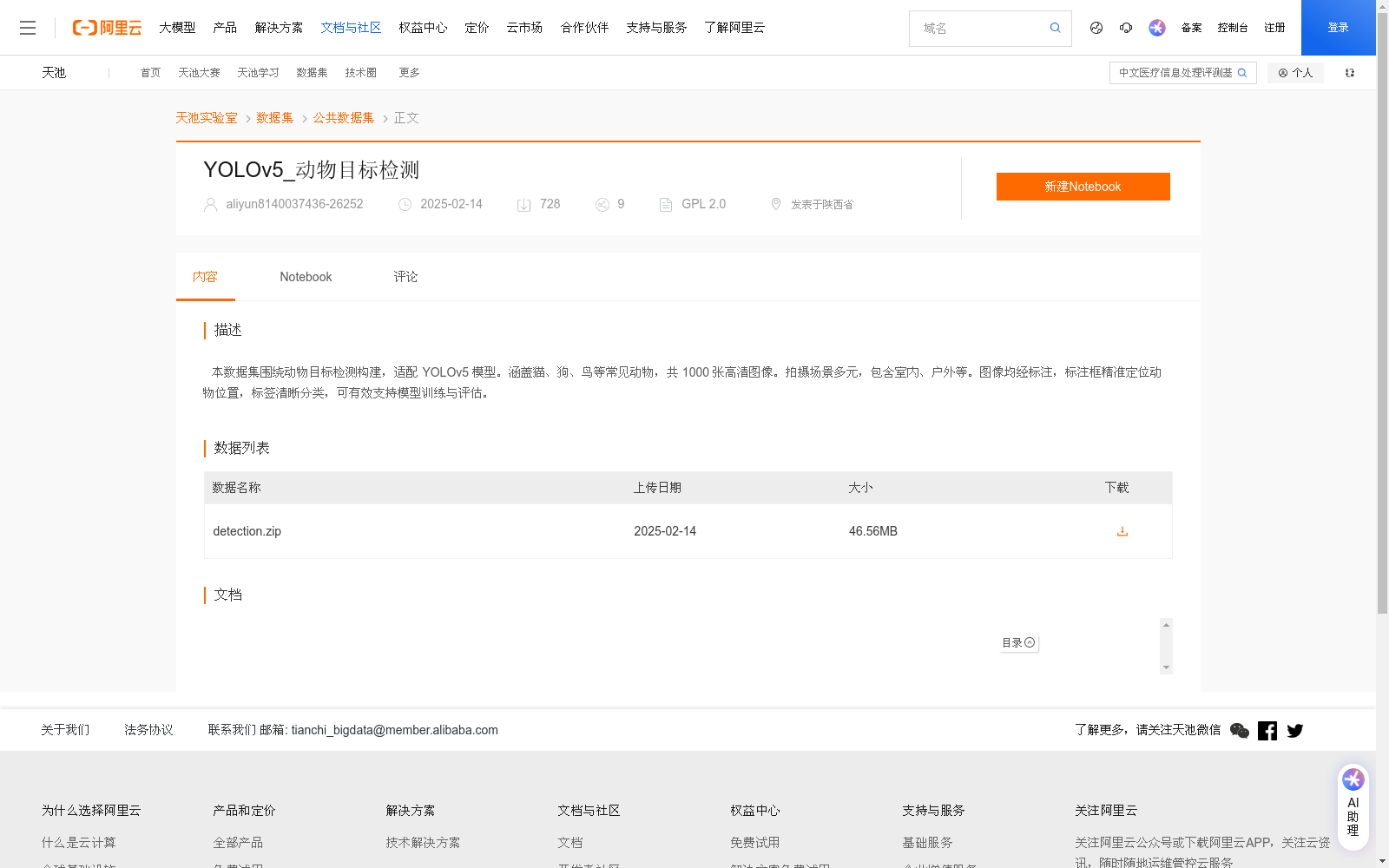Switch to the Notebook tab

(x=306, y=276)
